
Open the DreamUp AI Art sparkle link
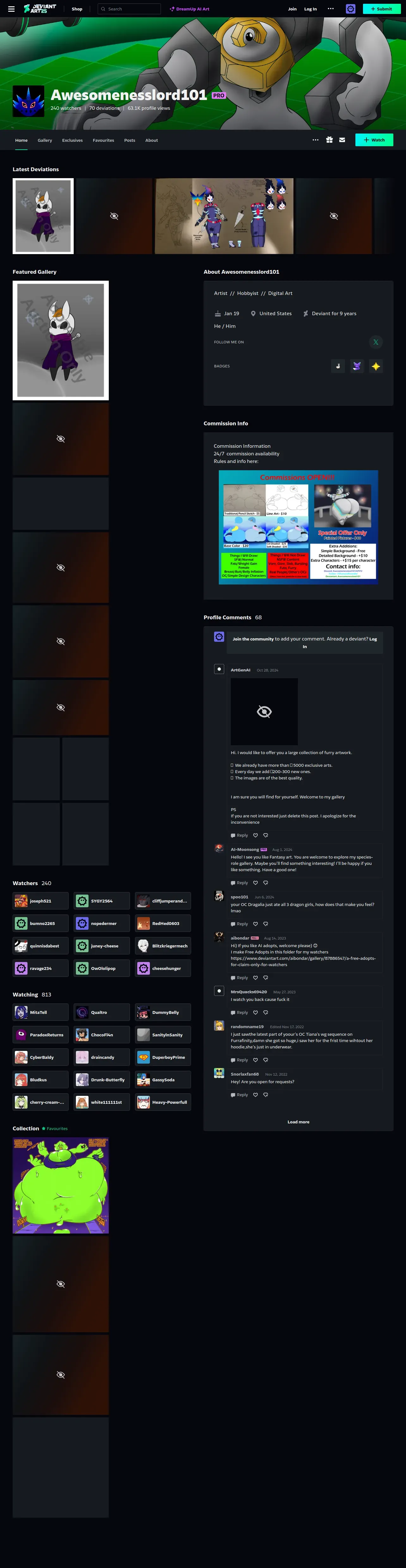(190, 9)
